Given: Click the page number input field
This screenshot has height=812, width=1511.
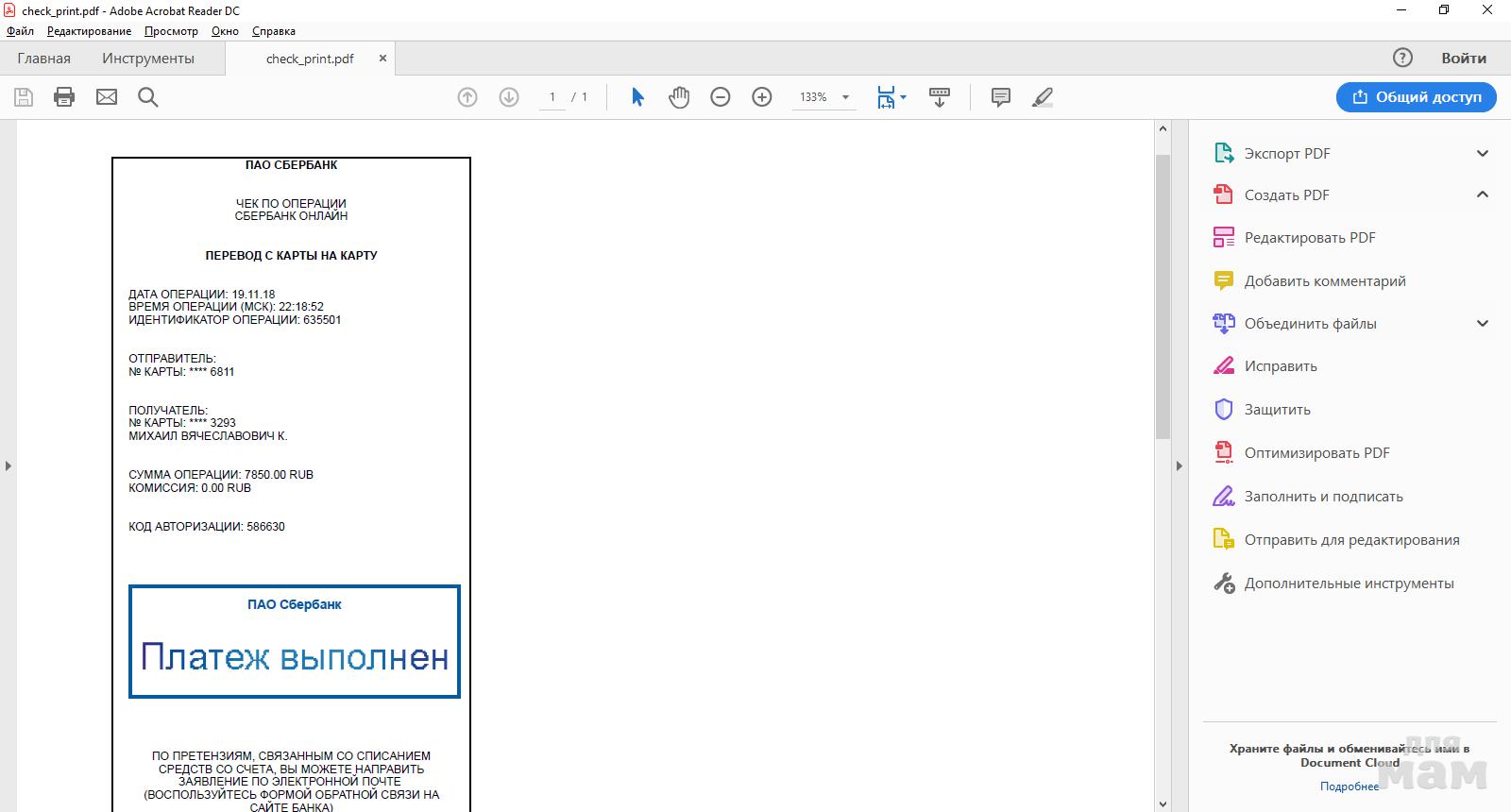Looking at the screenshot, I should coord(552,97).
